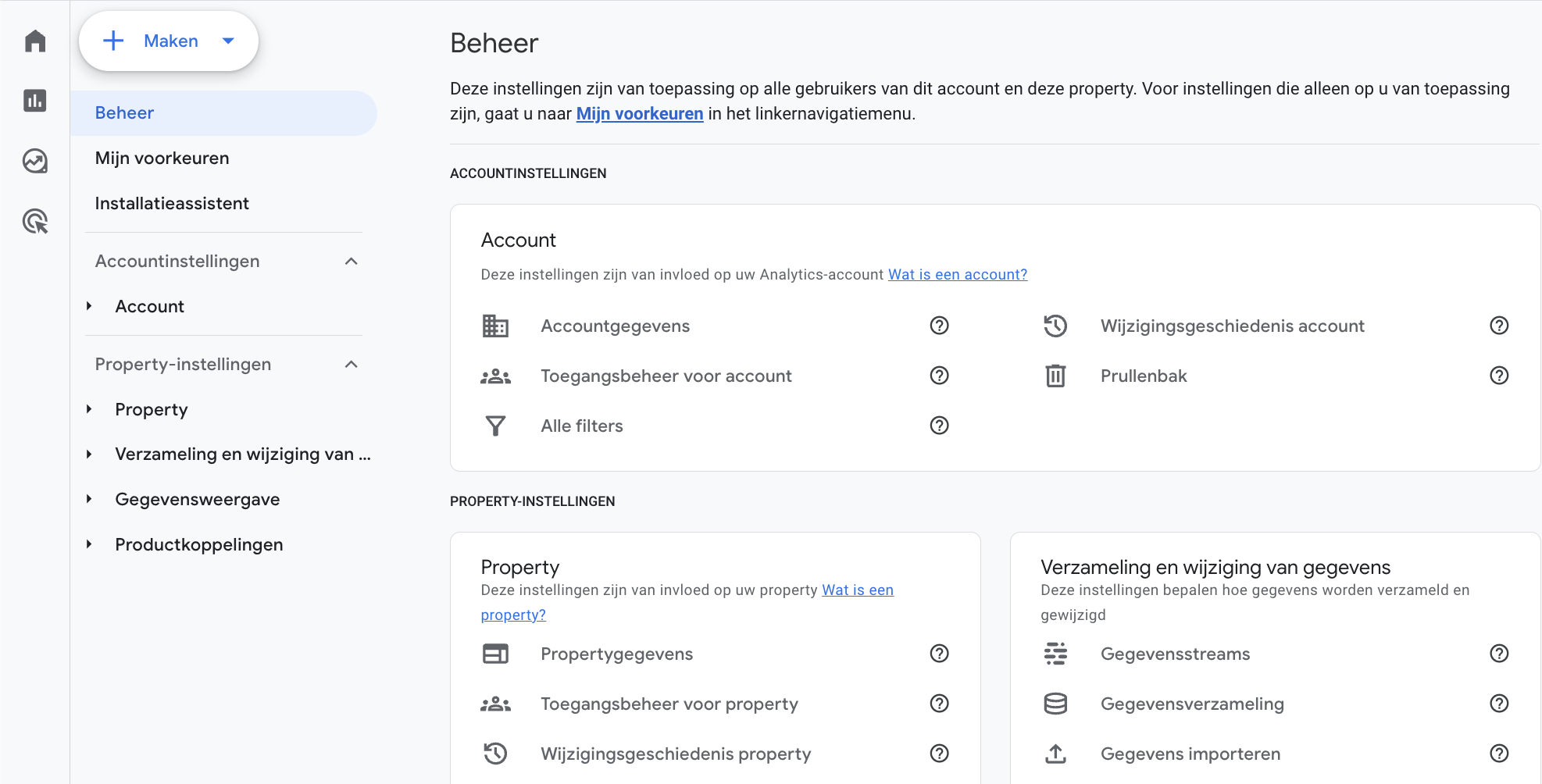
Task: Open Gegevens importeren
Action: tap(1190, 754)
